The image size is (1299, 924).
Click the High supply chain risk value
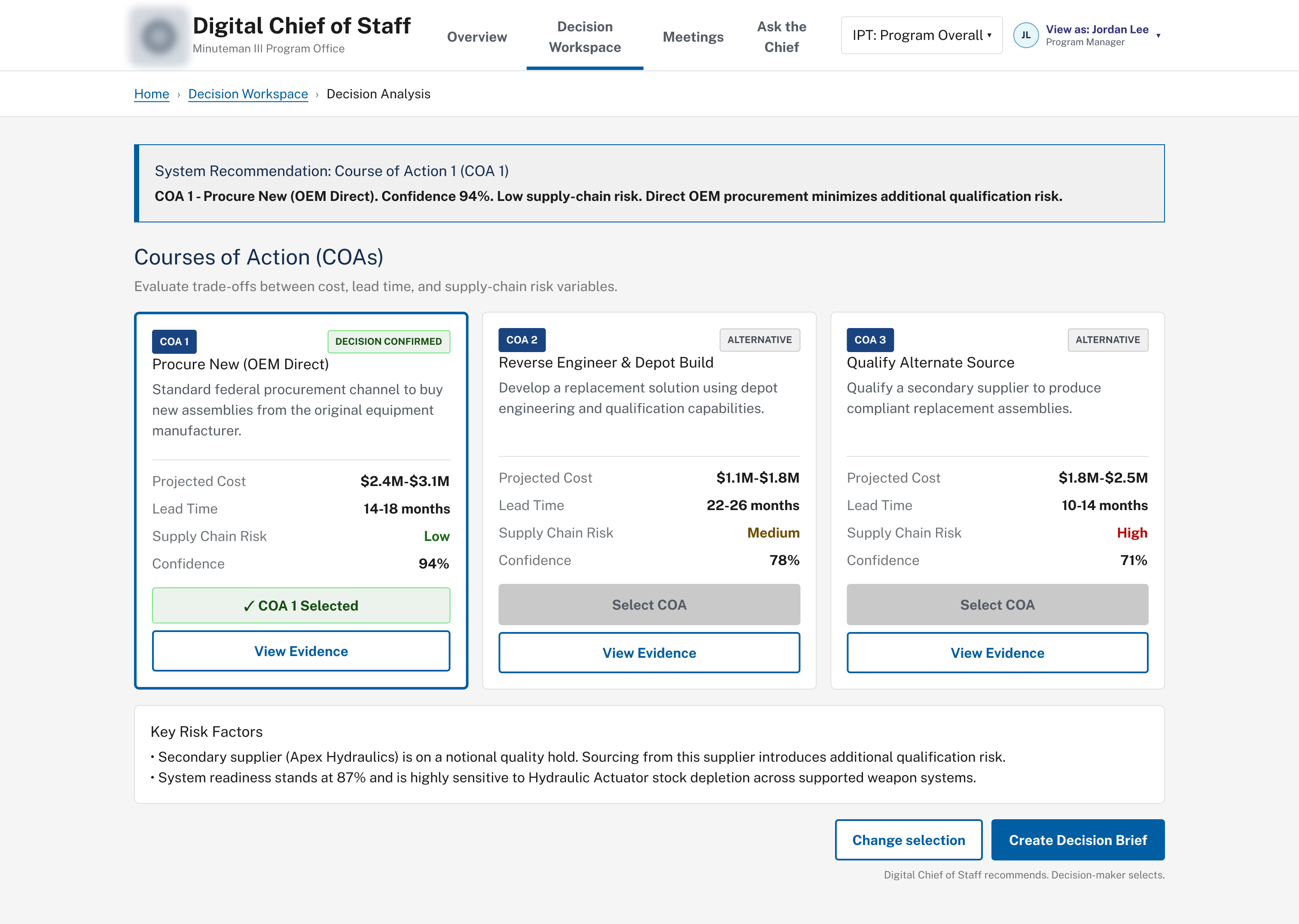[1131, 532]
